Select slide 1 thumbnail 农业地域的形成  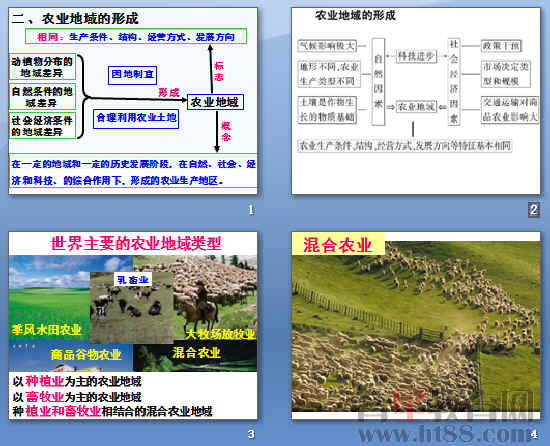coord(133,101)
